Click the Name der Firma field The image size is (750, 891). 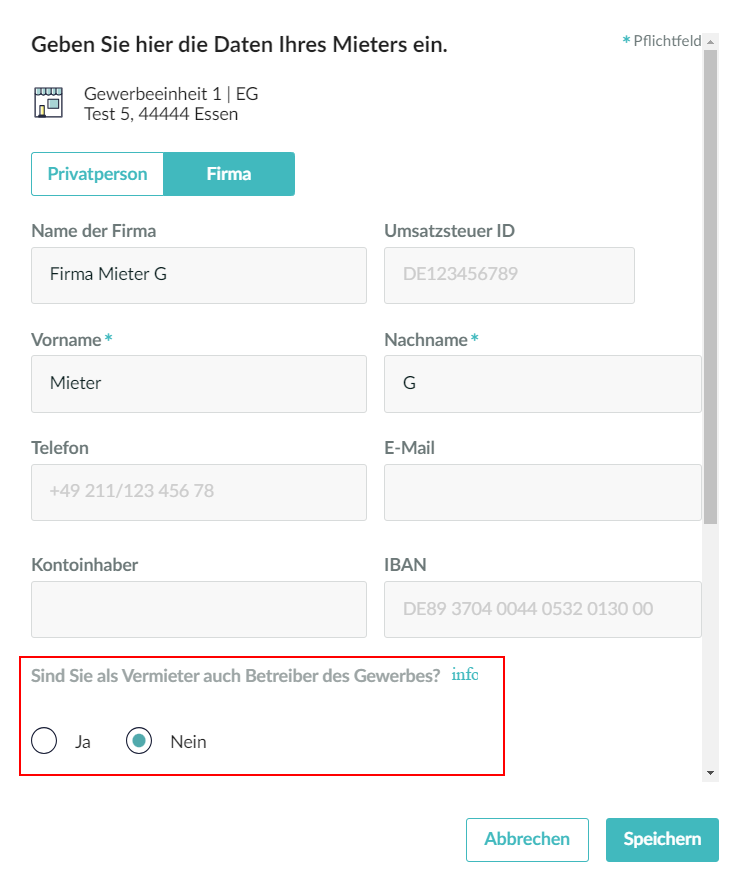tap(199, 275)
